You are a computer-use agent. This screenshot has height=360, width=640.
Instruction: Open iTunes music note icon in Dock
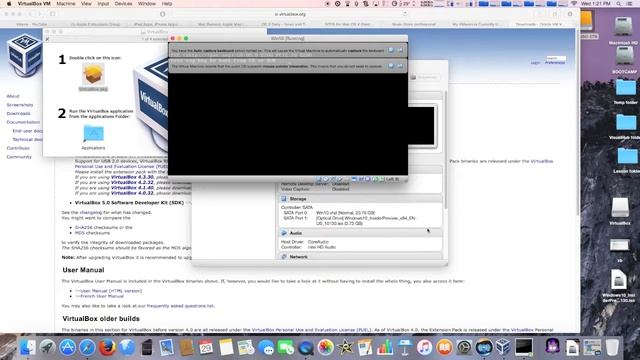(424, 348)
